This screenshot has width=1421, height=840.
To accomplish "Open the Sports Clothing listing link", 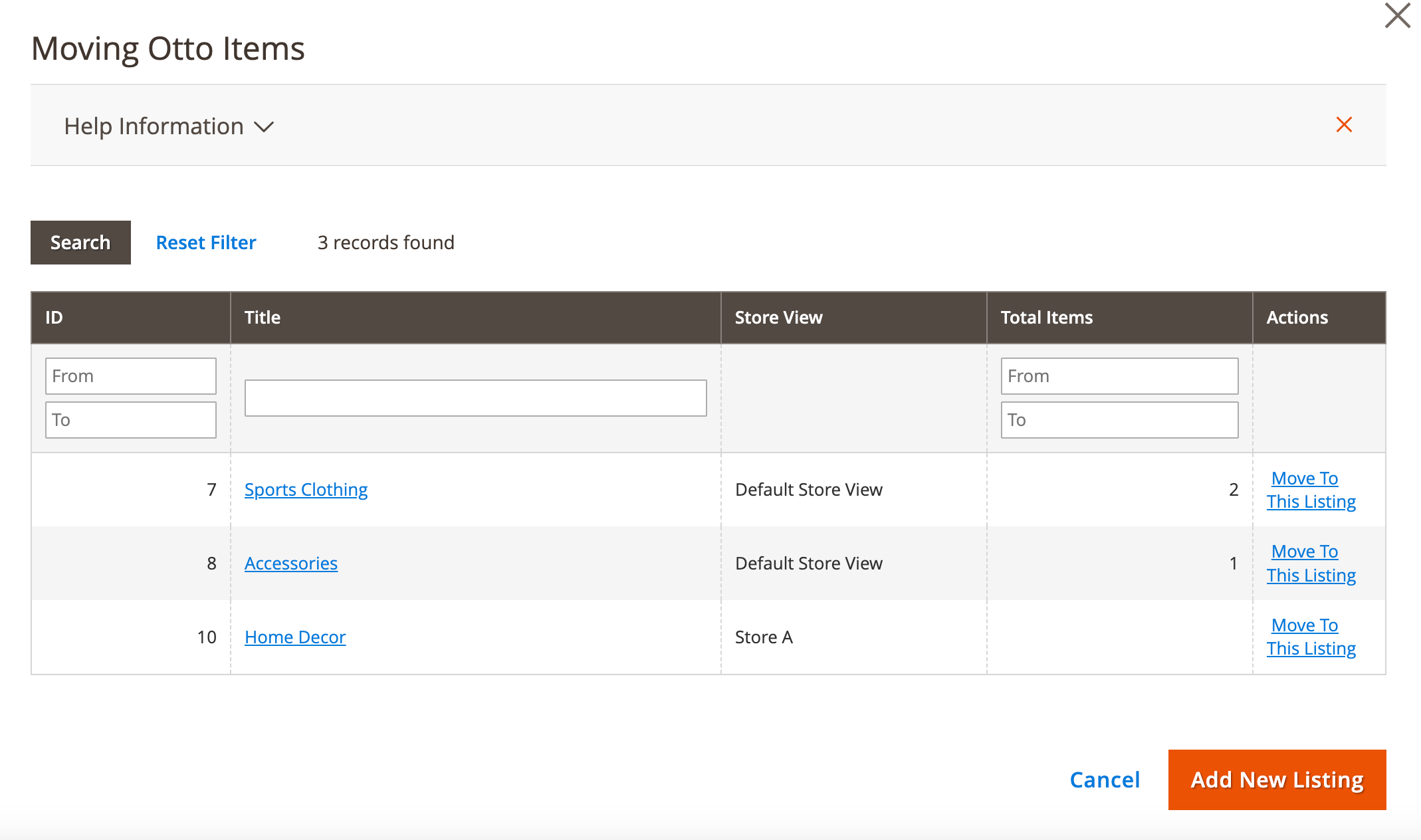I will [x=306, y=490].
